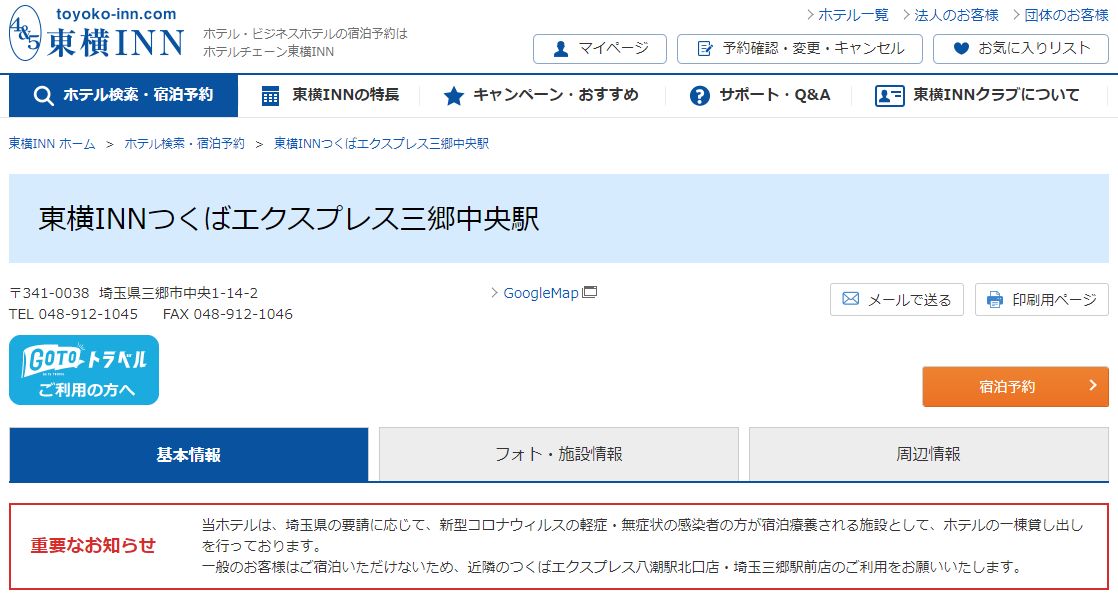This screenshot has width=1118, height=604.
Task: Click the edit-note icon beside 予約確認・変更・キャンセル
Action: [704, 48]
